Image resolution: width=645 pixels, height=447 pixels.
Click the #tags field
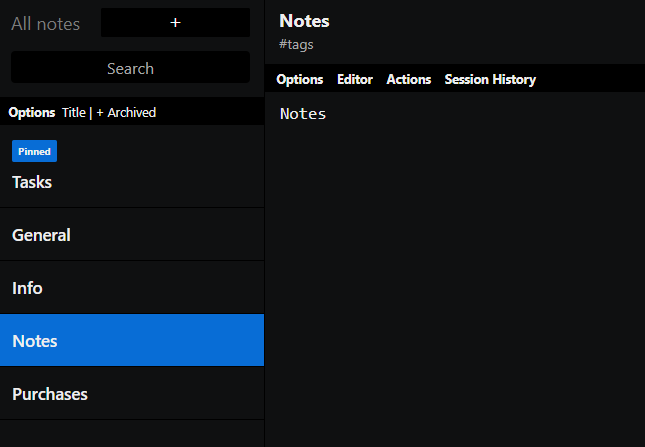pyautogui.click(x=296, y=44)
